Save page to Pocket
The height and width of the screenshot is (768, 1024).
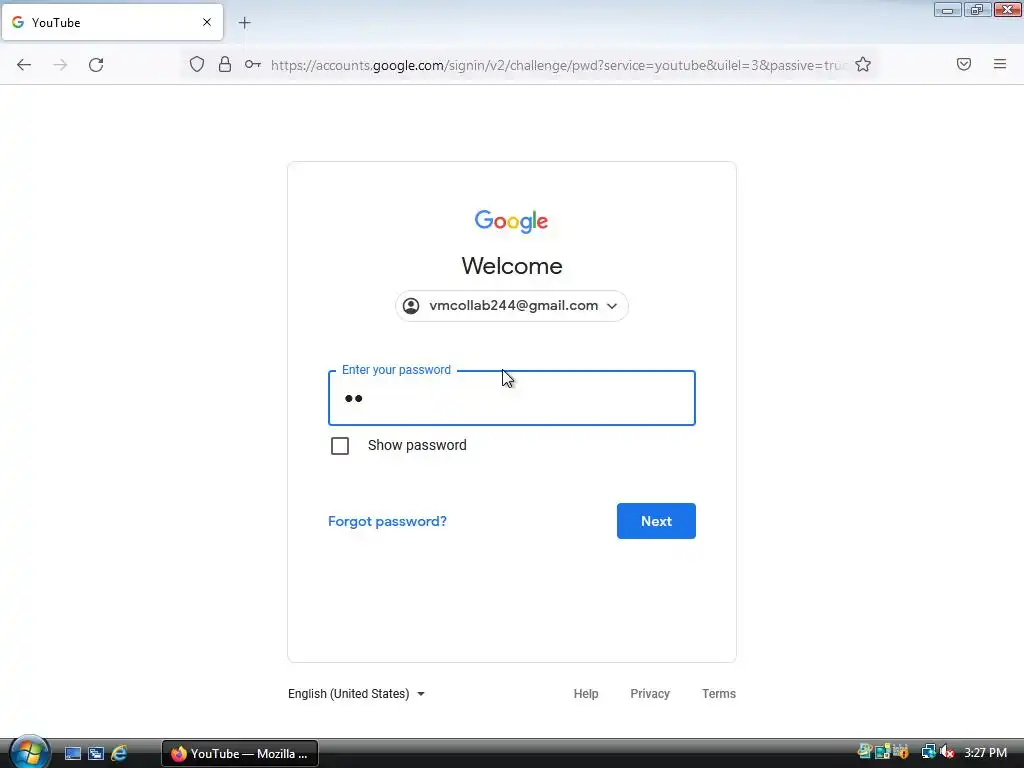[963, 64]
